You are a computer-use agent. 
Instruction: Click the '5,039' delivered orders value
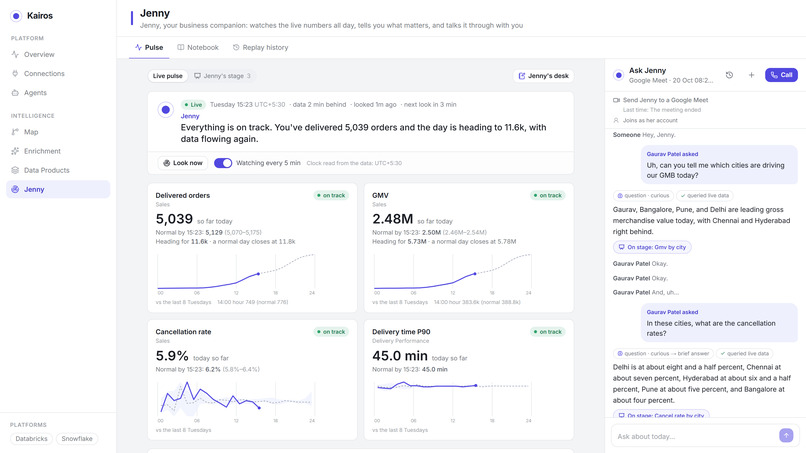(174, 219)
